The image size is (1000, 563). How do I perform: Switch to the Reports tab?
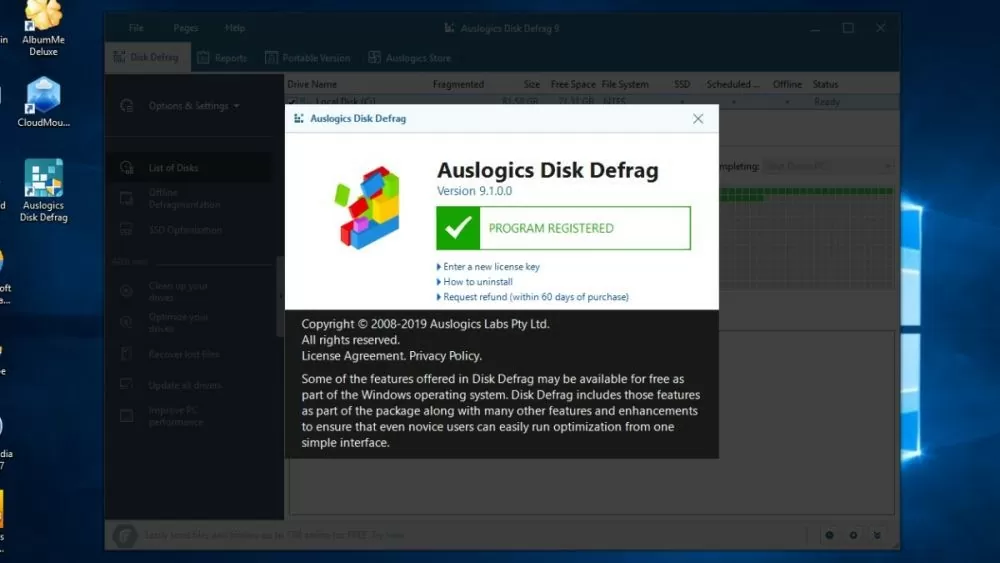coord(222,58)
